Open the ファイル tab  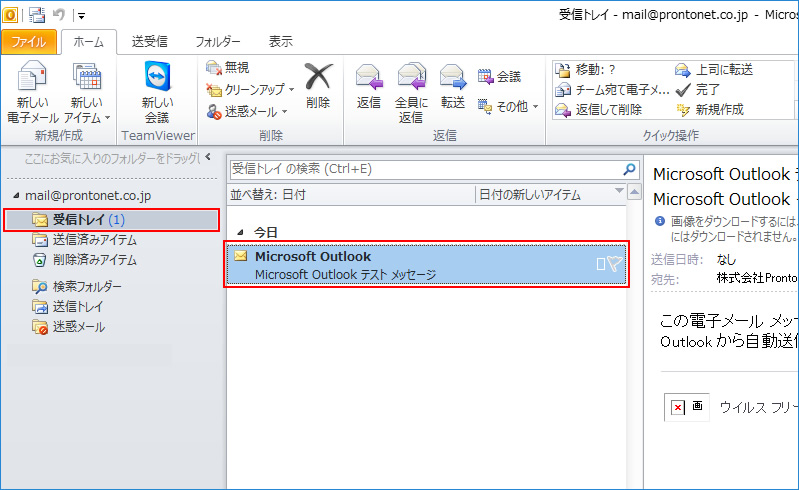29,42
